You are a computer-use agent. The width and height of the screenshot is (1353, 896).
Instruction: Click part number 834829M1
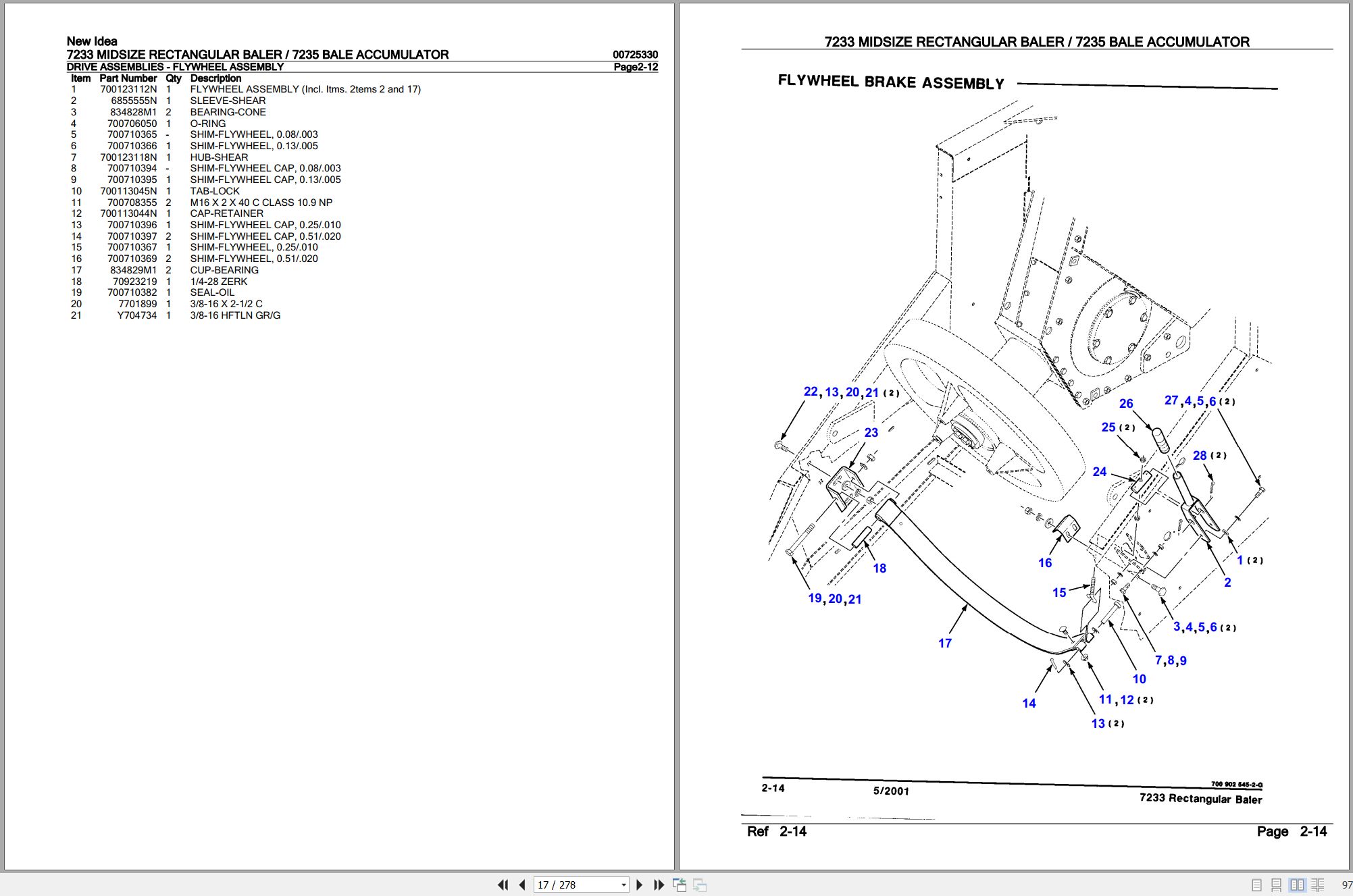[x=133, y=270]
